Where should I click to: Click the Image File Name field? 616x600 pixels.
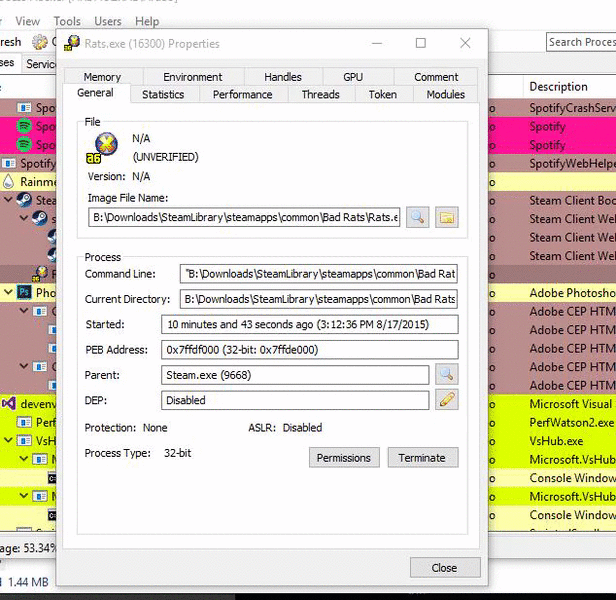[x=244, y=217]
